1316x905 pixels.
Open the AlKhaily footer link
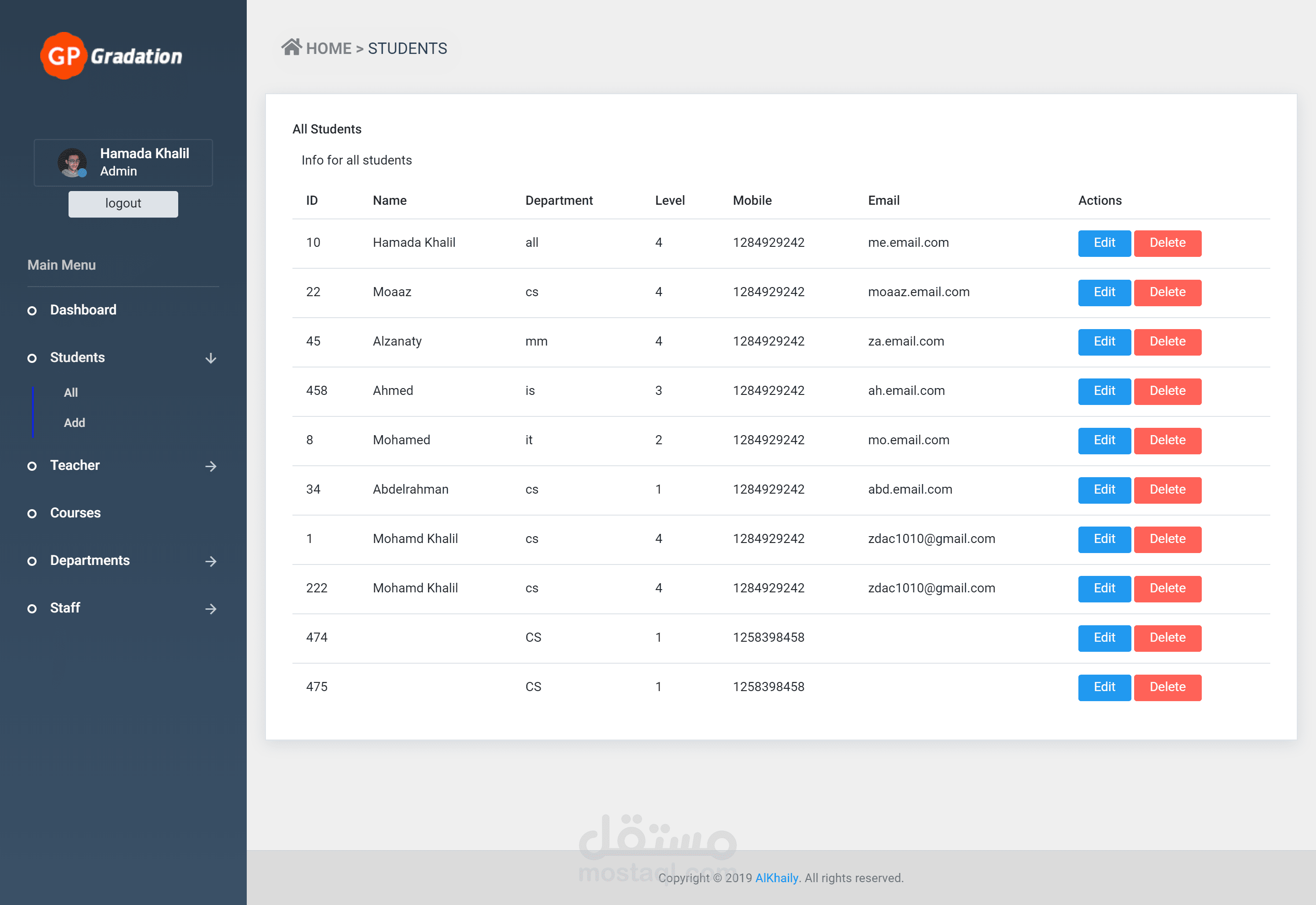[x=776, y=878]
